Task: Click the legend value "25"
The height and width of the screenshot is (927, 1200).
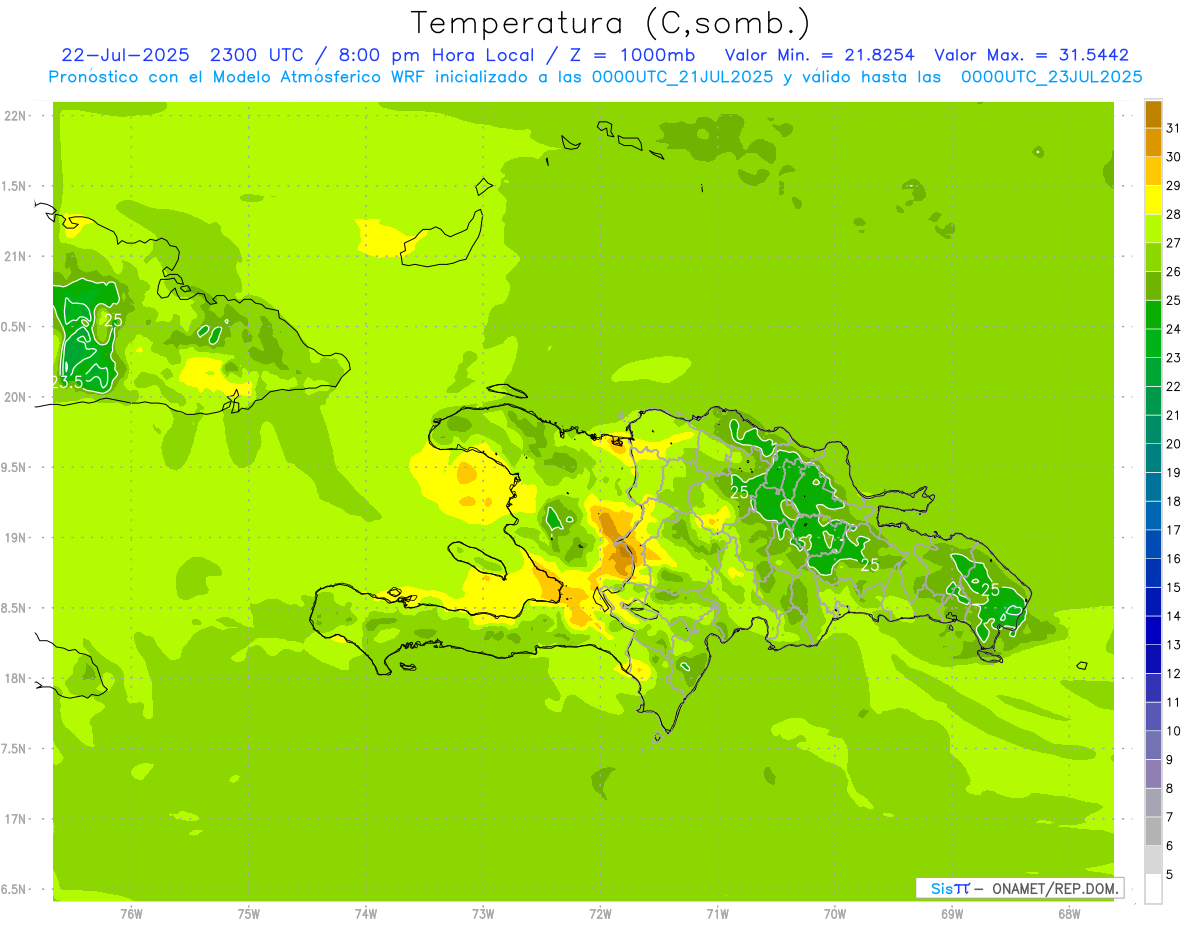Action: click(1174, 300)
